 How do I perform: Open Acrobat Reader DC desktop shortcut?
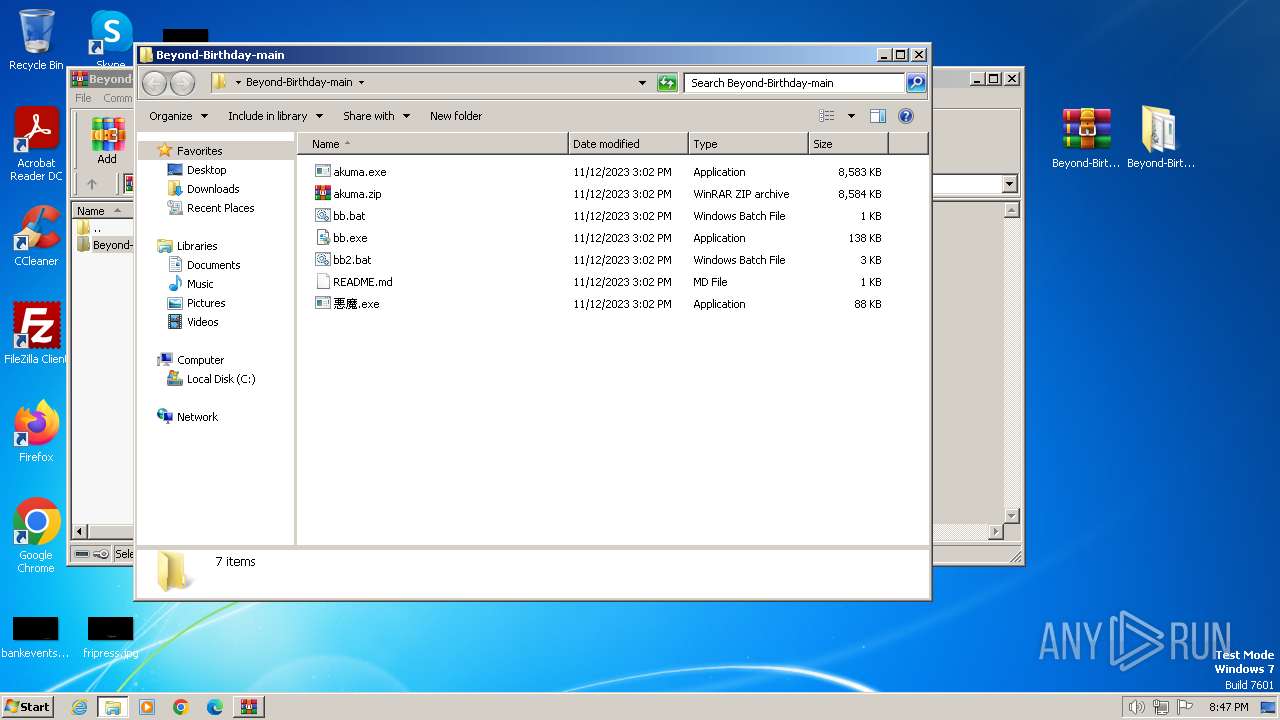36,145
